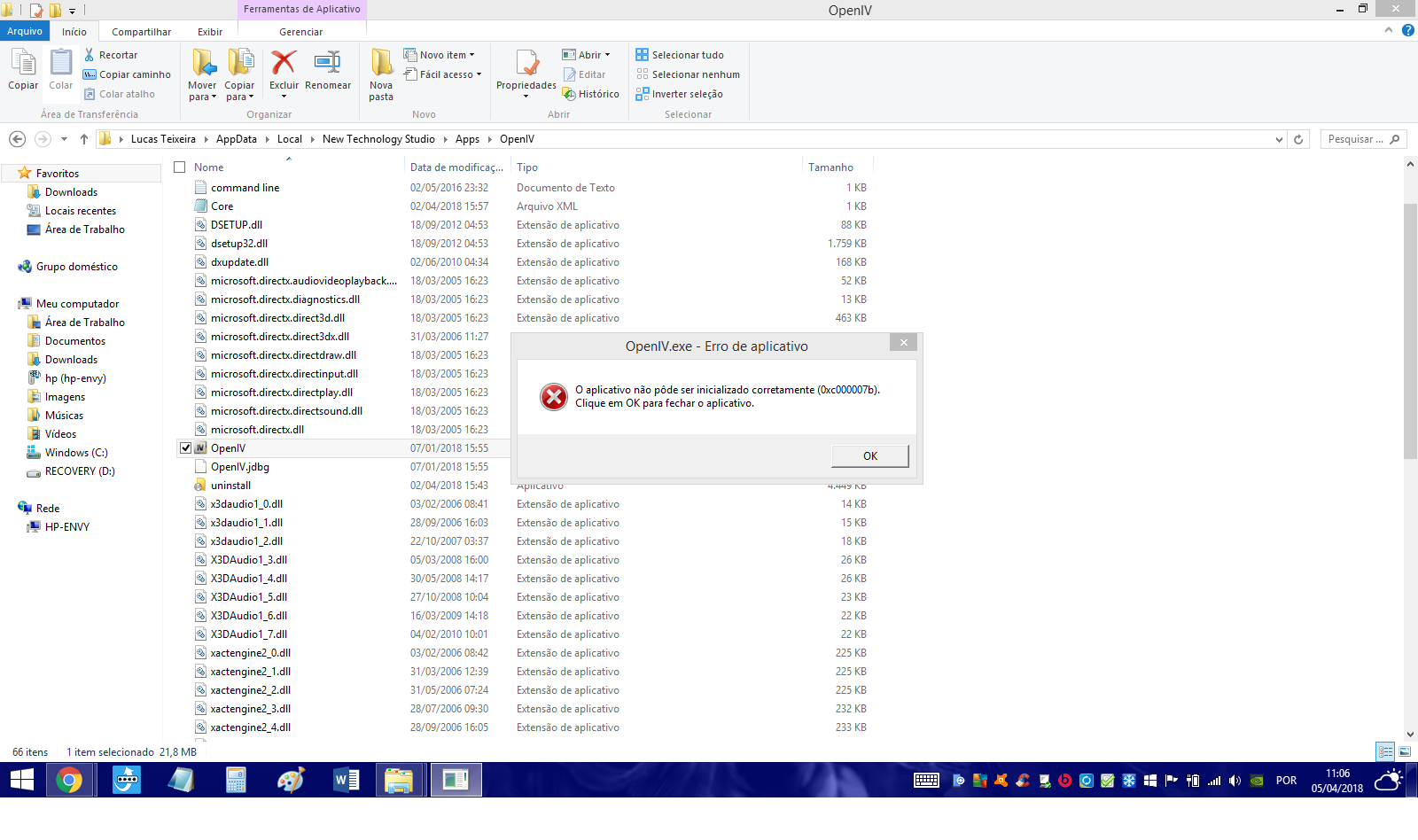Open the Exibir ribbon tab
Image resolution: width=1418 pixels, height=840 pixels.
210,32
